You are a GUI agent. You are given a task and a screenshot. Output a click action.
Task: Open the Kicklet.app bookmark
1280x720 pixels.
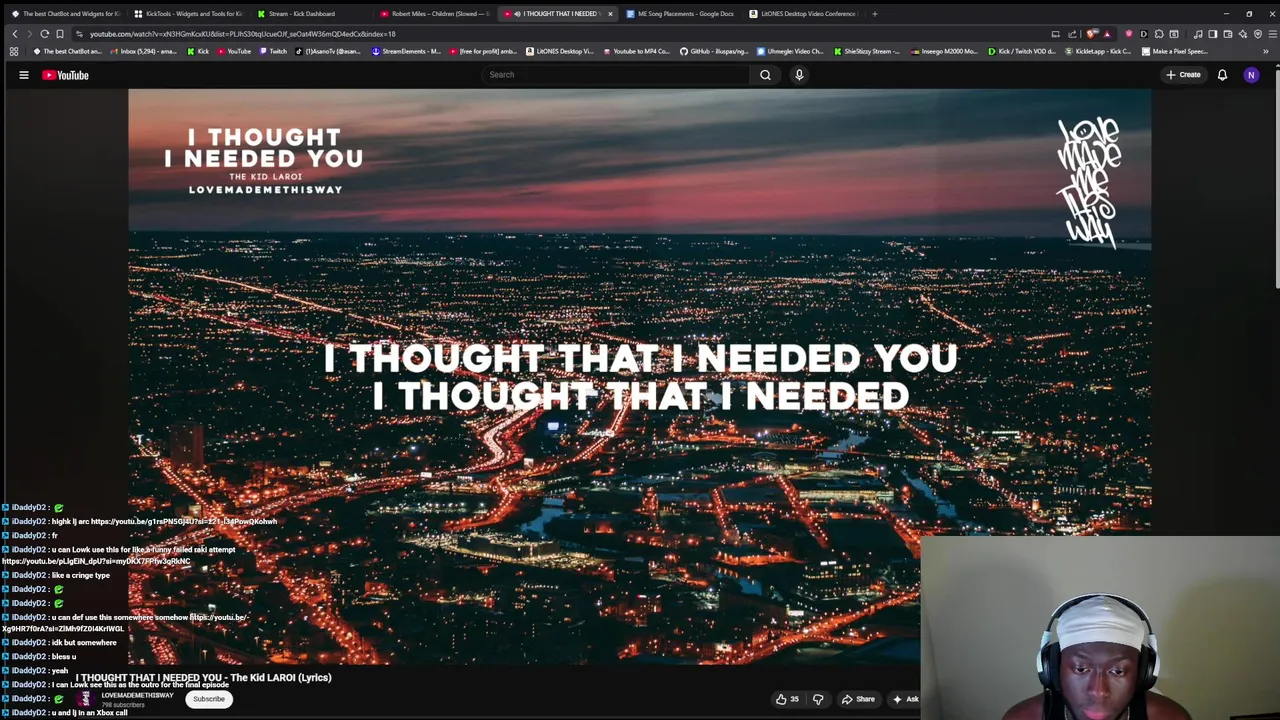tap(1098, 51)
